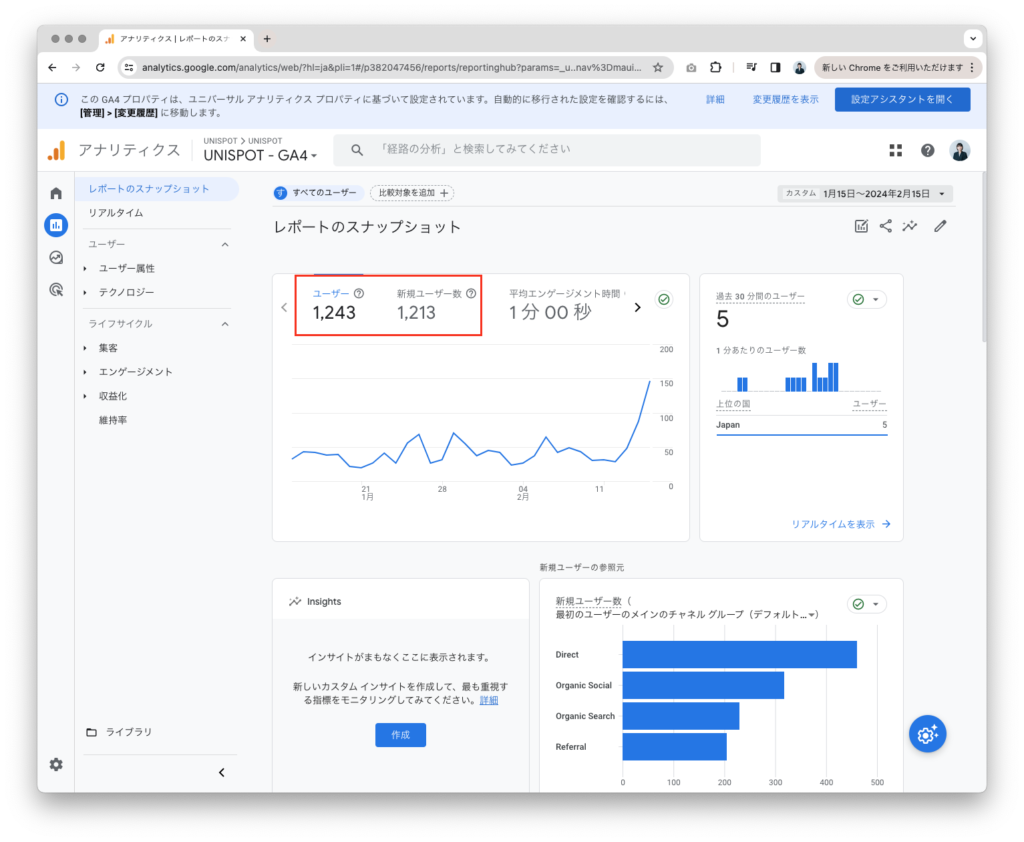The width and height of the screenshot is (1024, 842).
Task: Open the Analytics Home icon in sidebar
Action: [56, 193]
